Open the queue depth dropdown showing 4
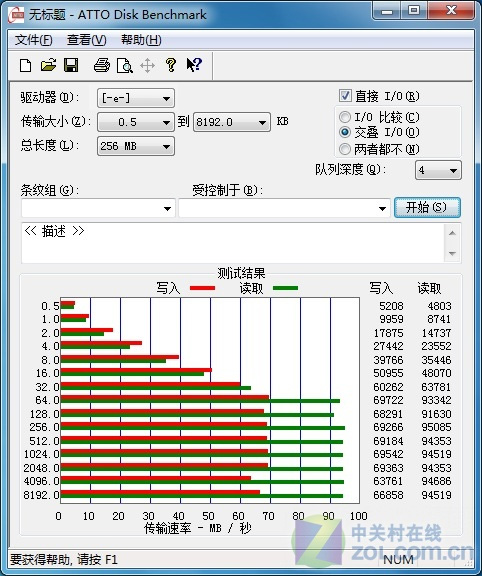This screenshot has height=576, width=482. (438, 170)
